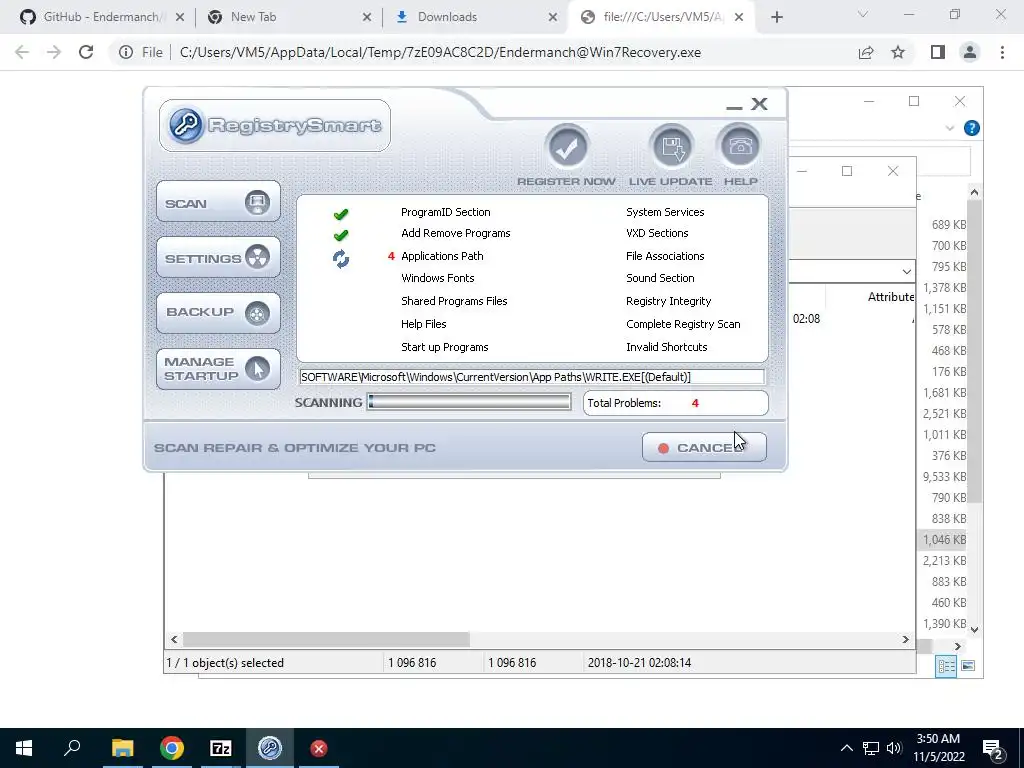Image resolution: width=1024 pixels, height=768 pixels.
Task: Open a new browser tab with plus
Action: point(776,17)
